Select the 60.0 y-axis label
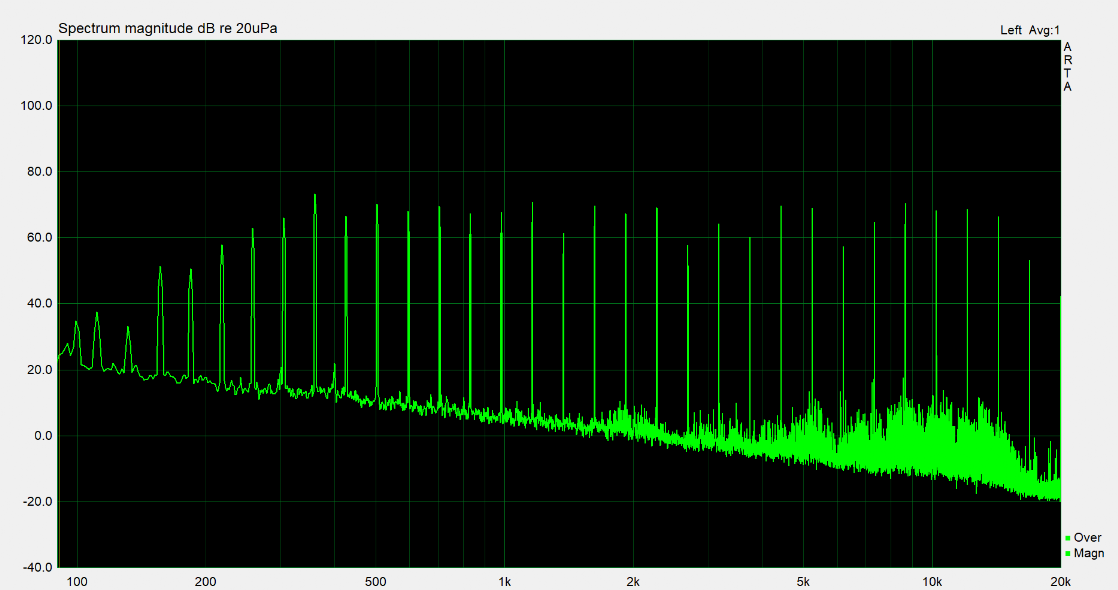 (x=40, y=238)
